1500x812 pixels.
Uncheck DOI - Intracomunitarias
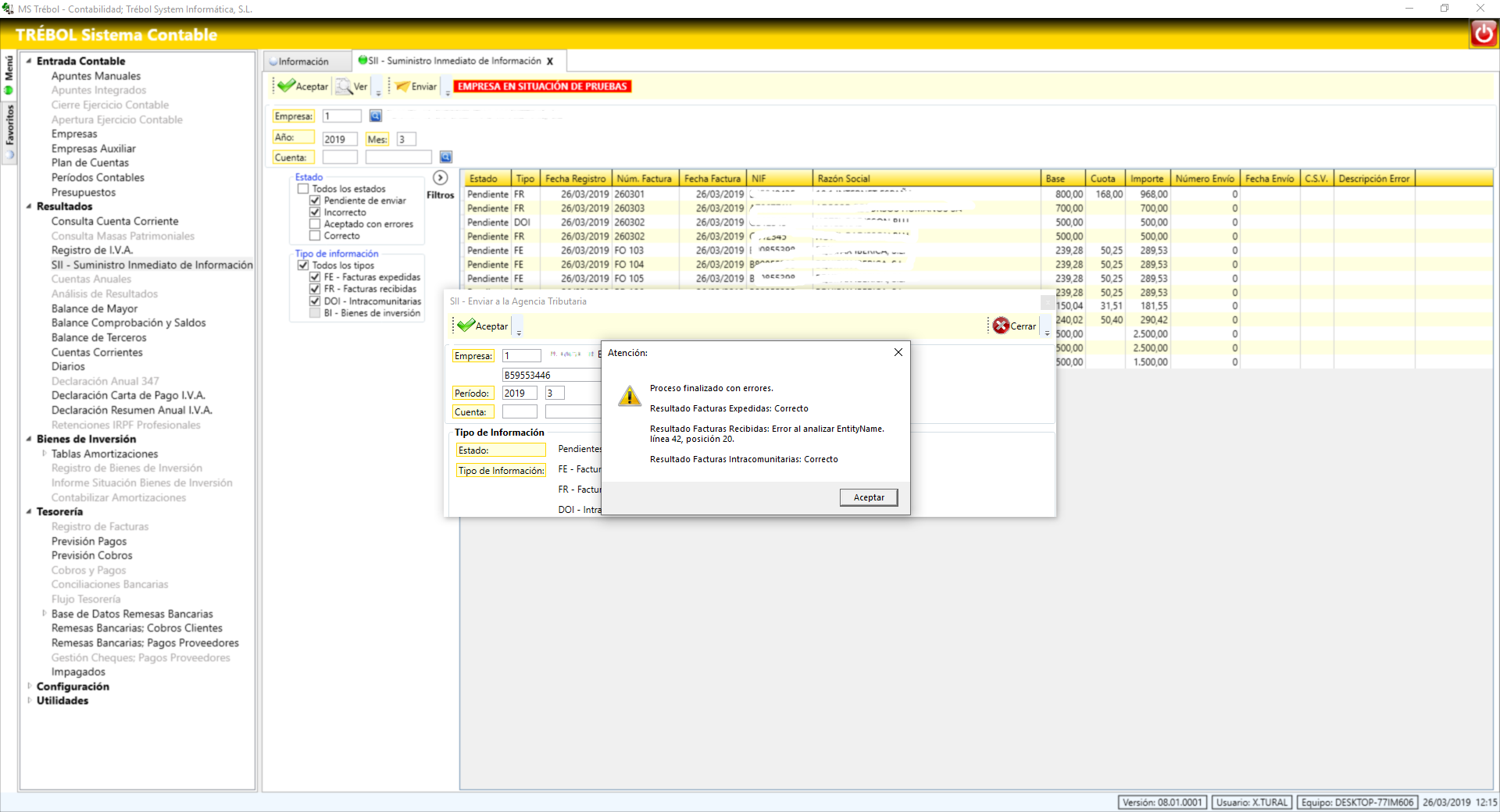click(315, 301)
